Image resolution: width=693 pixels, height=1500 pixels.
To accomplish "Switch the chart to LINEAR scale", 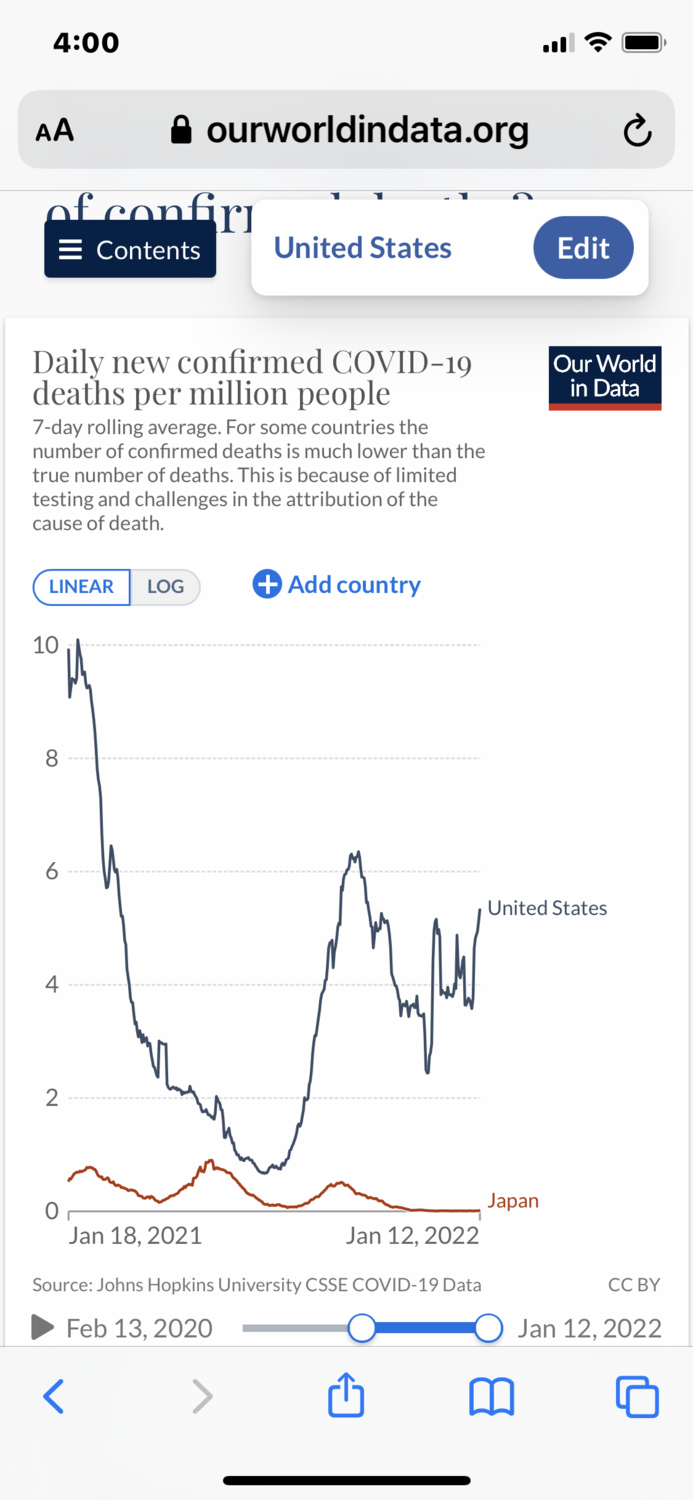I will click(81, 587).
